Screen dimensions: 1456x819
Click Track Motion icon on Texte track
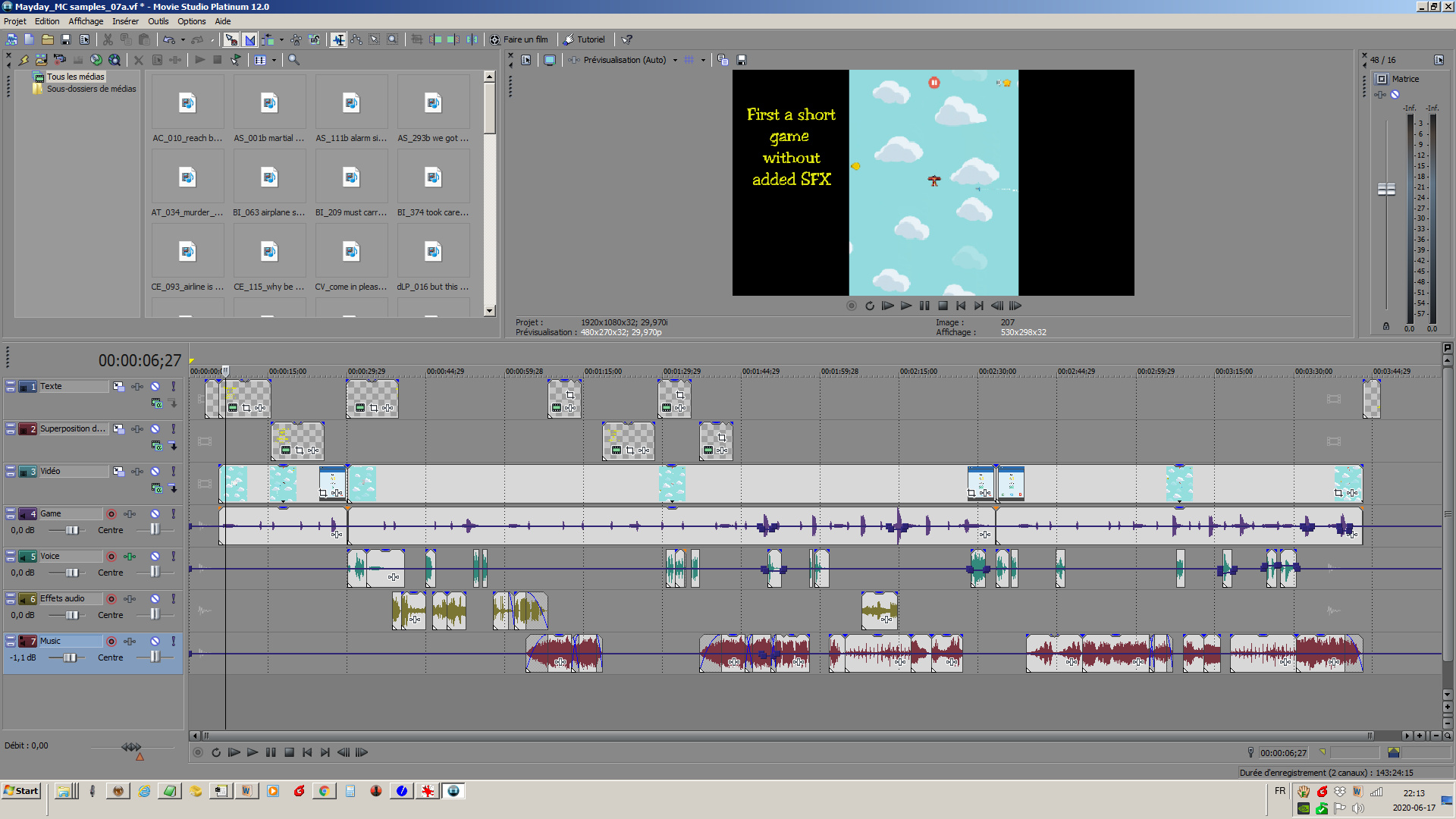click(x=119, y=387)
